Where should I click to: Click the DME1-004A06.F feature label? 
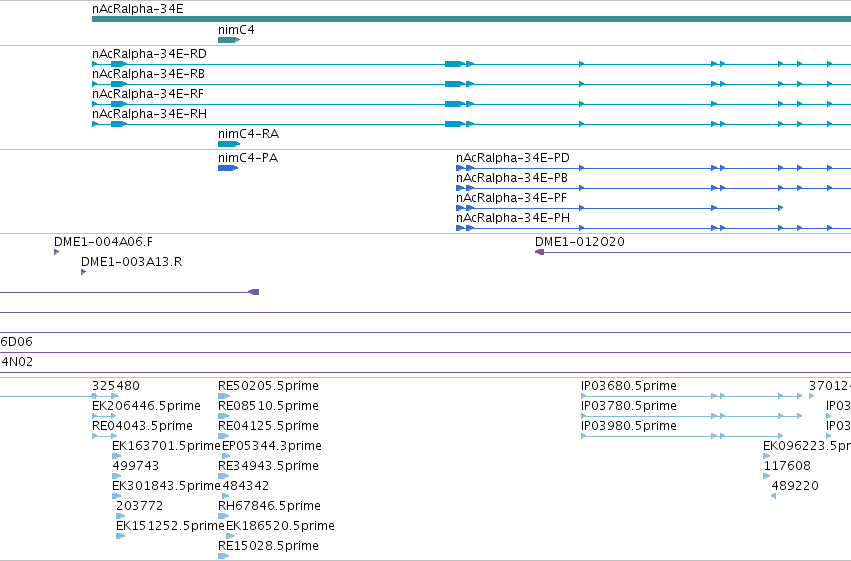[x=103, y=242]
